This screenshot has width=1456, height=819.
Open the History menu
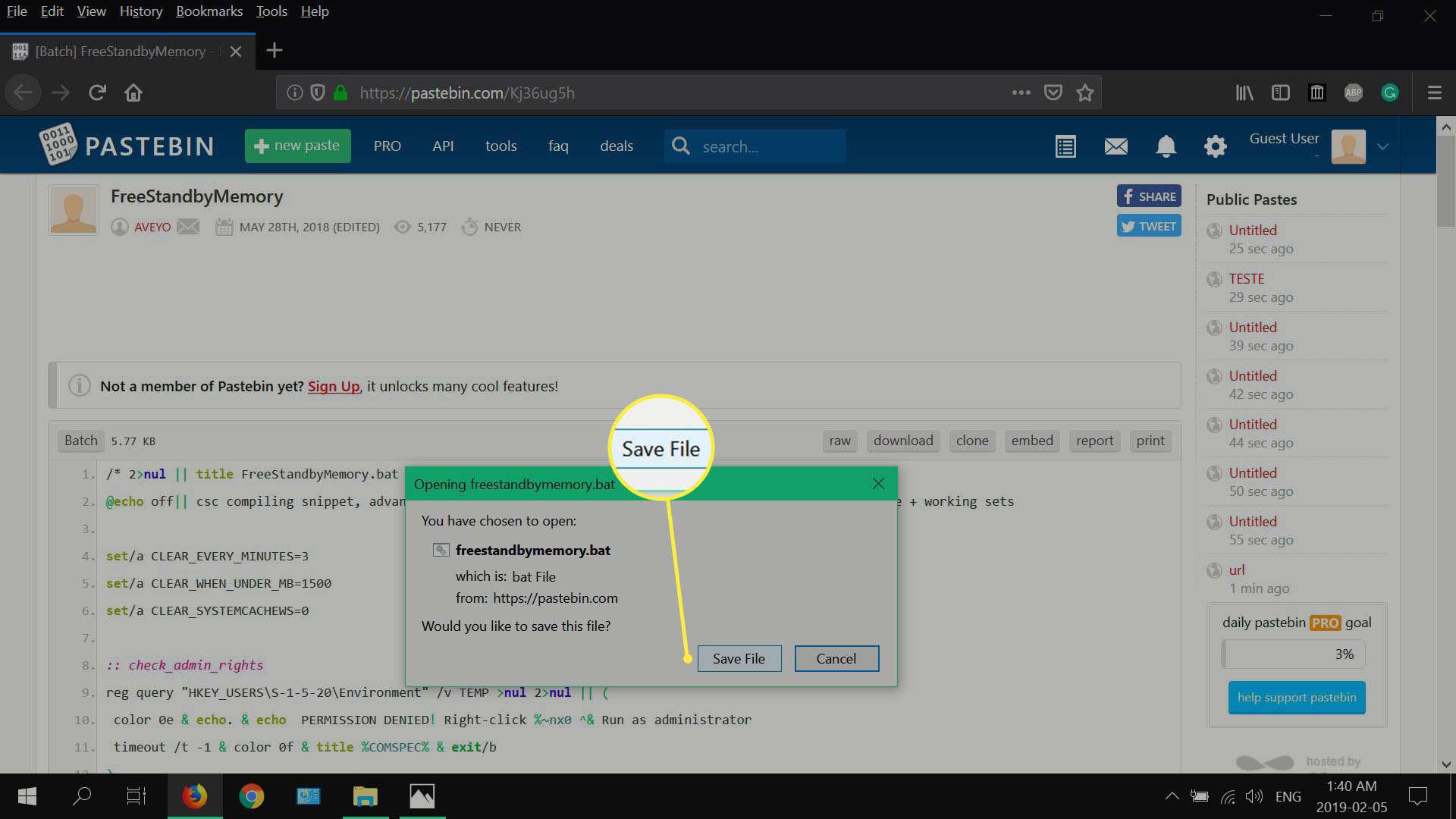point(141,11)
